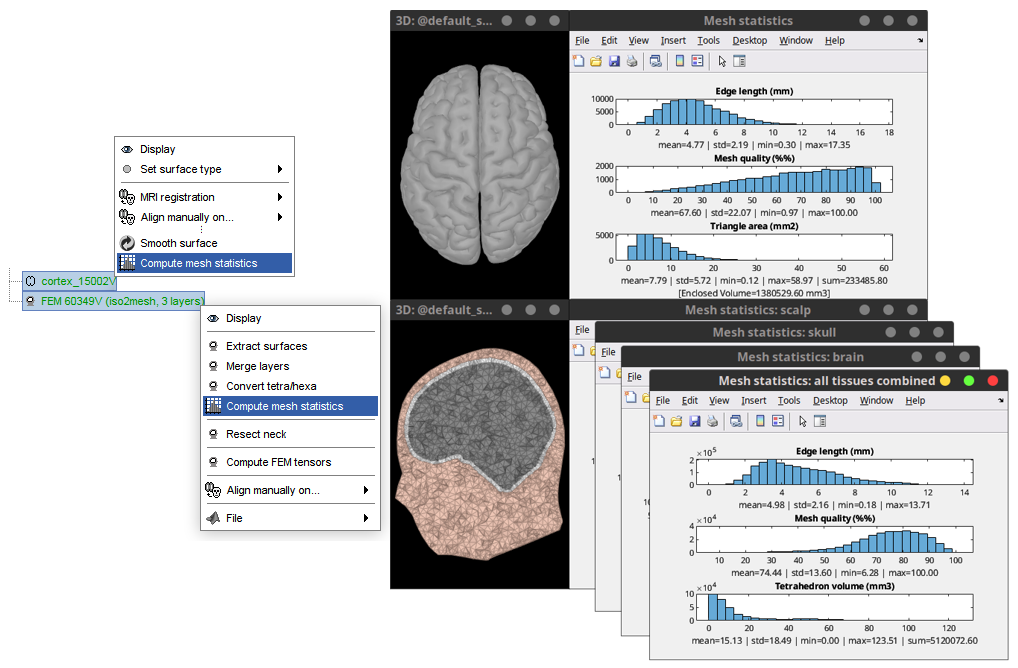Image resolution: width=1018 pixels, height=668 pixels.
Task: Click Insert Legend icon in all tissues combined toolbar
Action: [x=777, y=421]
